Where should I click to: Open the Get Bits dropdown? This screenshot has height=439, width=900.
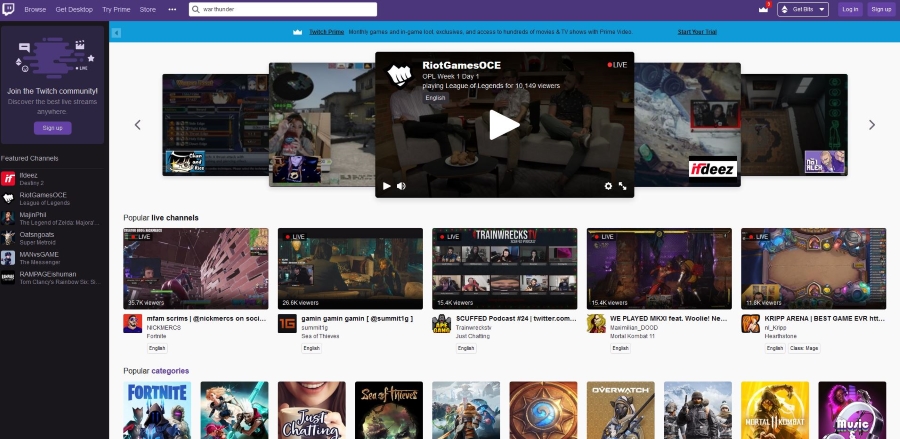802,9
